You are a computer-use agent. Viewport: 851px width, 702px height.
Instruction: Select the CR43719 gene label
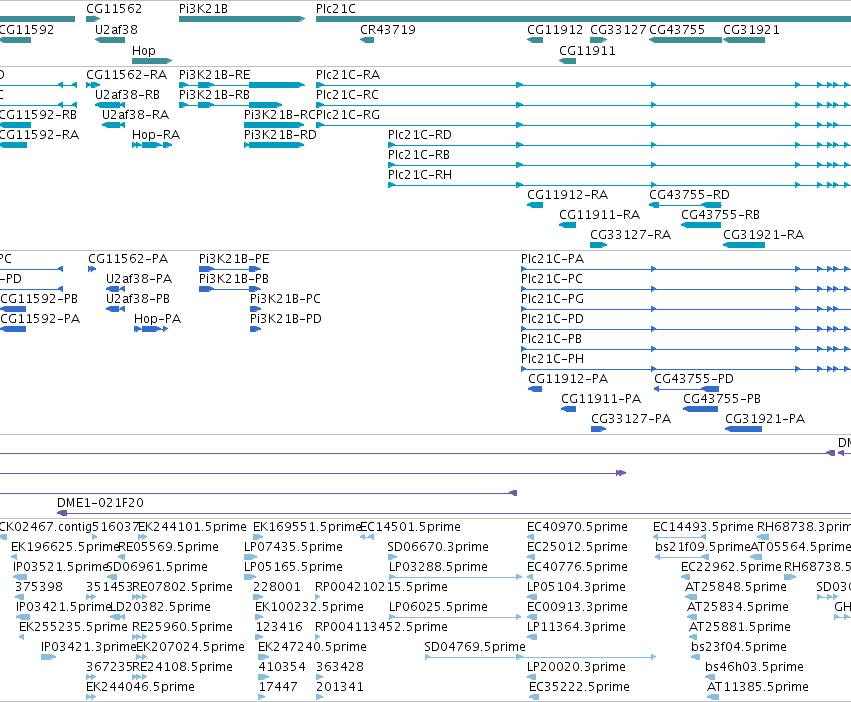[x=388, y=30]
